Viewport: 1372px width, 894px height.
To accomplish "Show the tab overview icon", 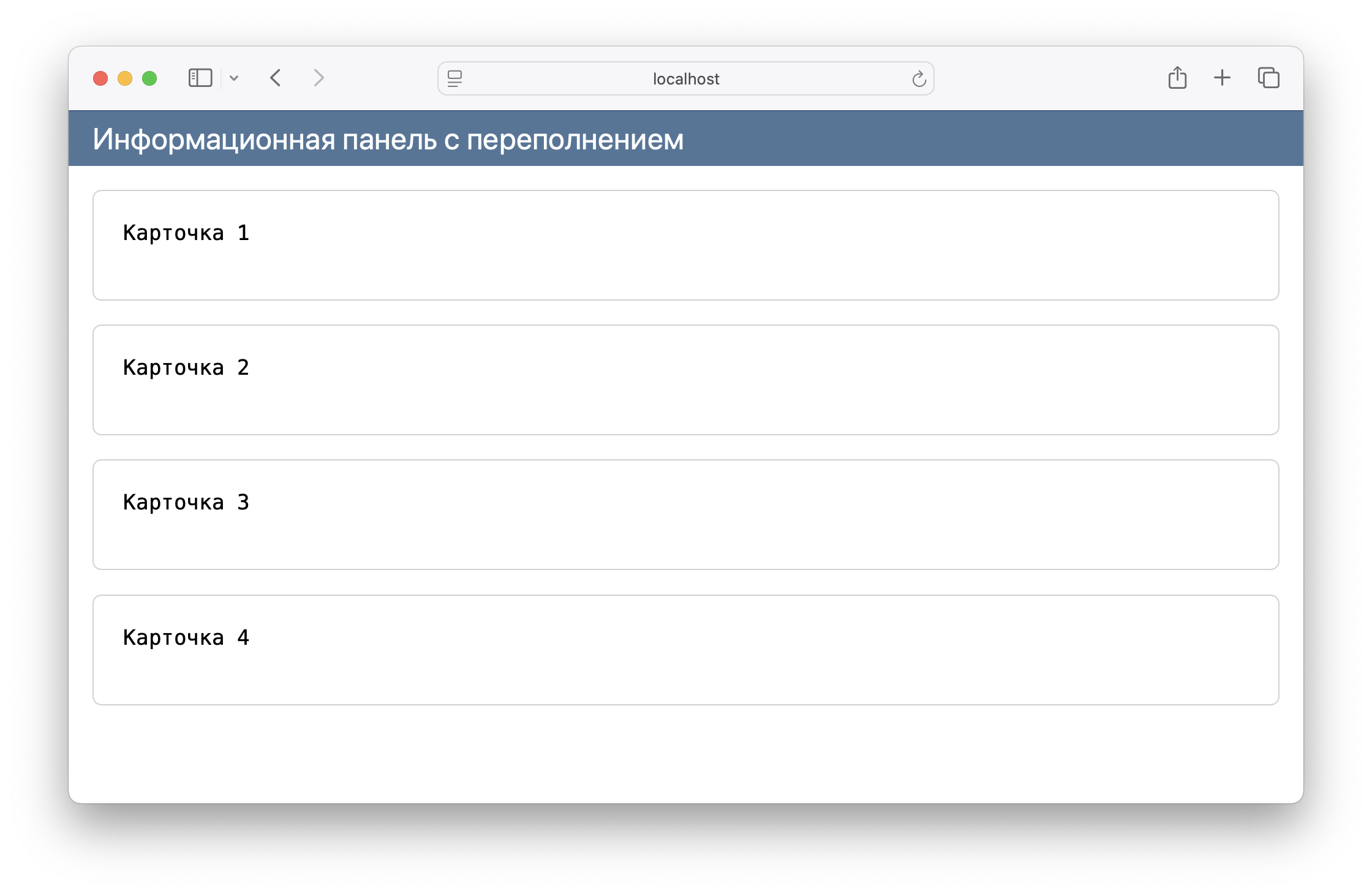I will (1268, 78).
